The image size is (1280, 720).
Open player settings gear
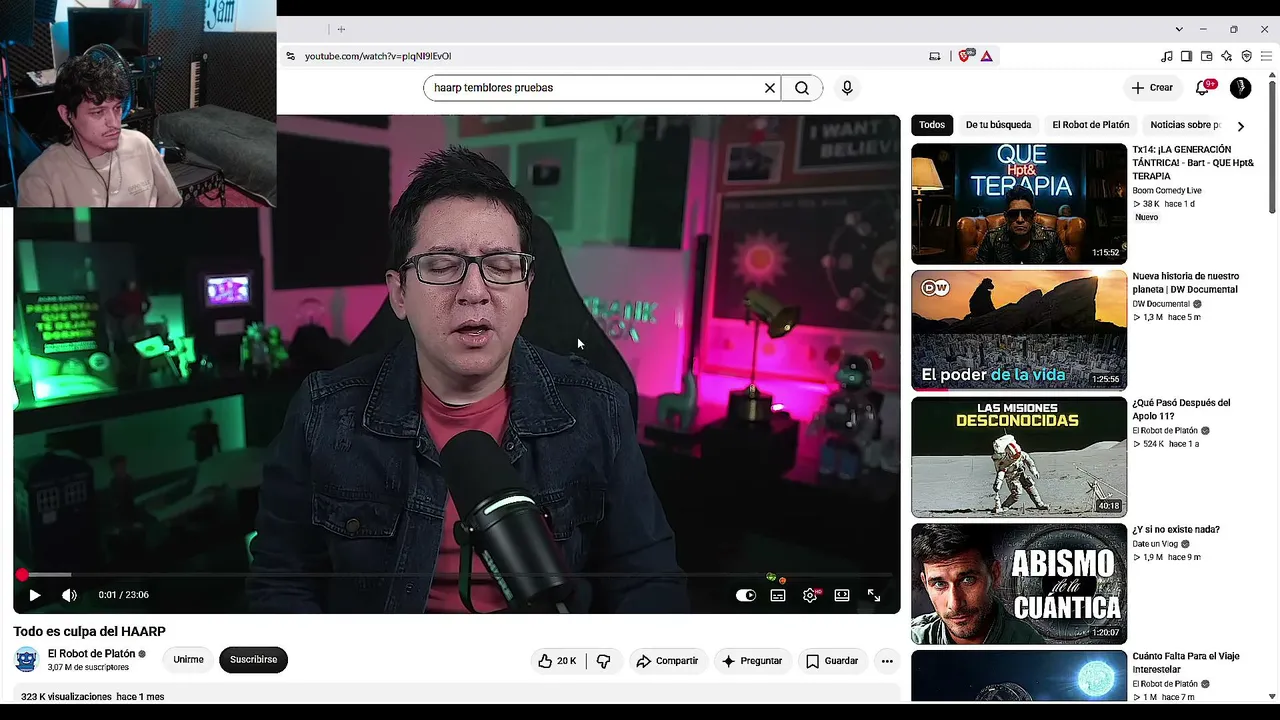pos(810,595)
